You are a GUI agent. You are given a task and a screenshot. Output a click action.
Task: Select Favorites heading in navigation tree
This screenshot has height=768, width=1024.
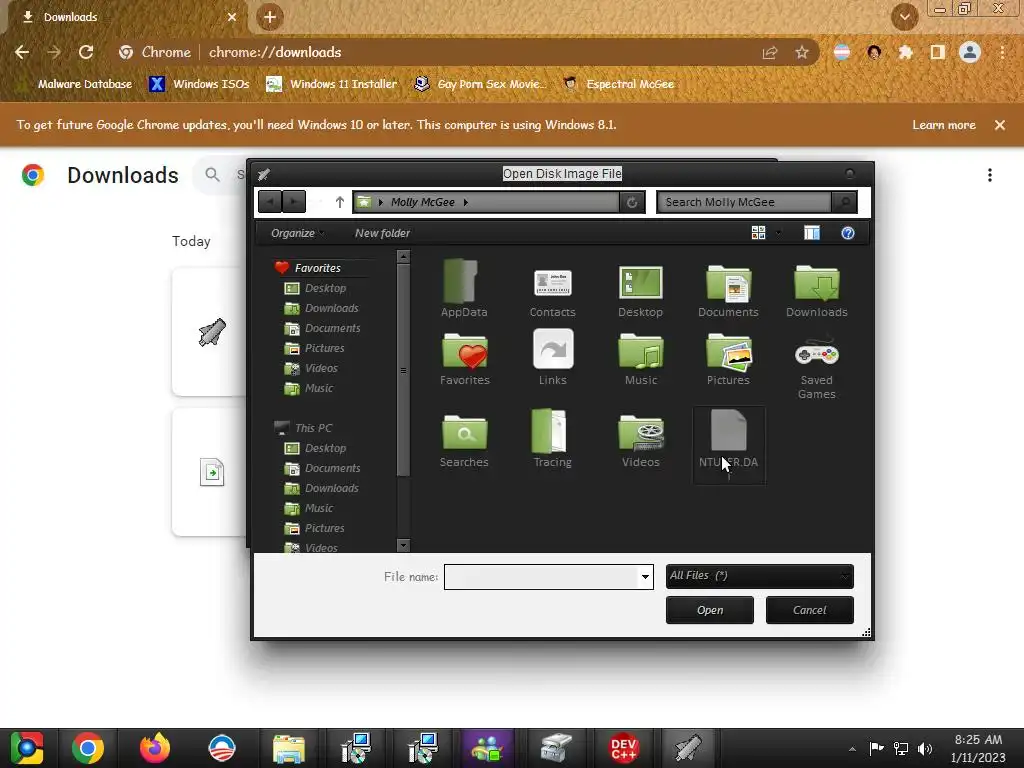click(317, 268)
